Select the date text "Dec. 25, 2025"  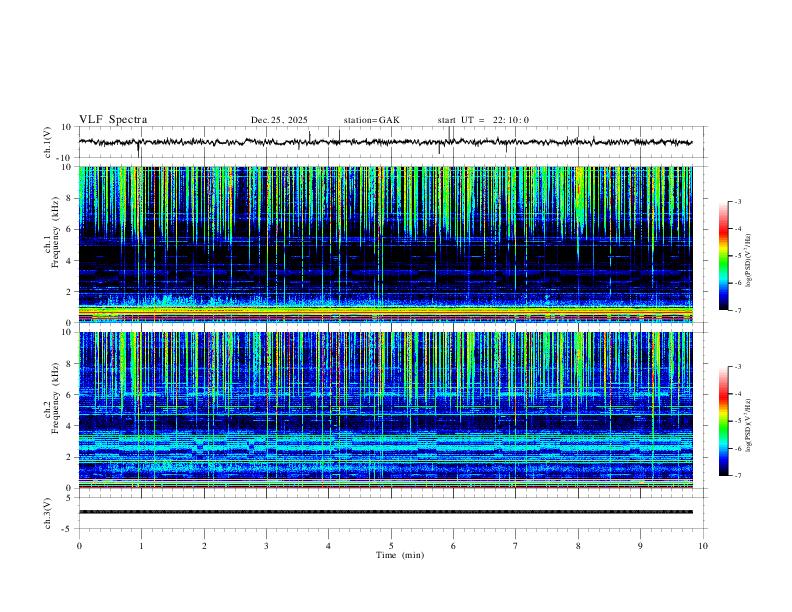pos(279,120)
